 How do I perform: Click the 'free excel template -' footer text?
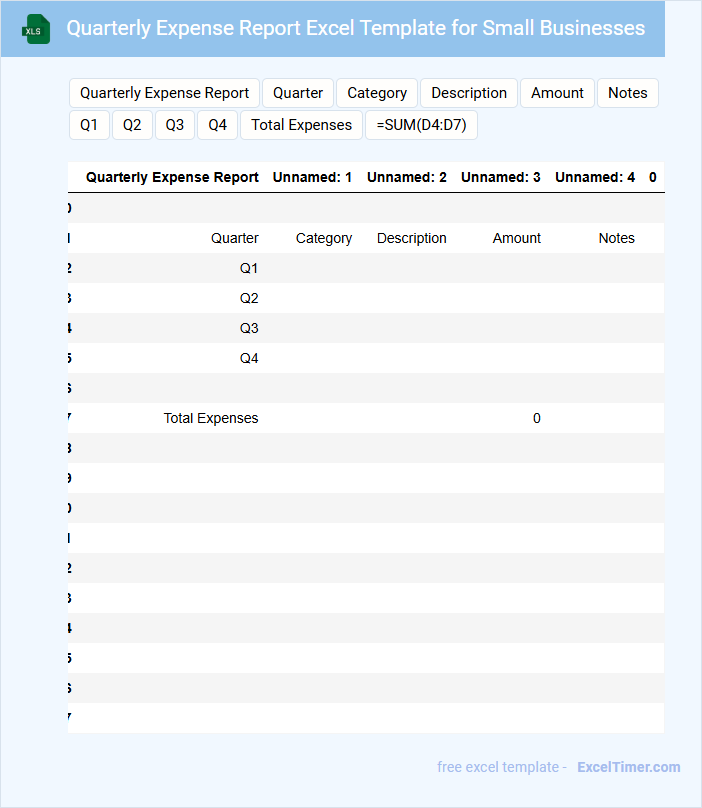click(502, 767)
